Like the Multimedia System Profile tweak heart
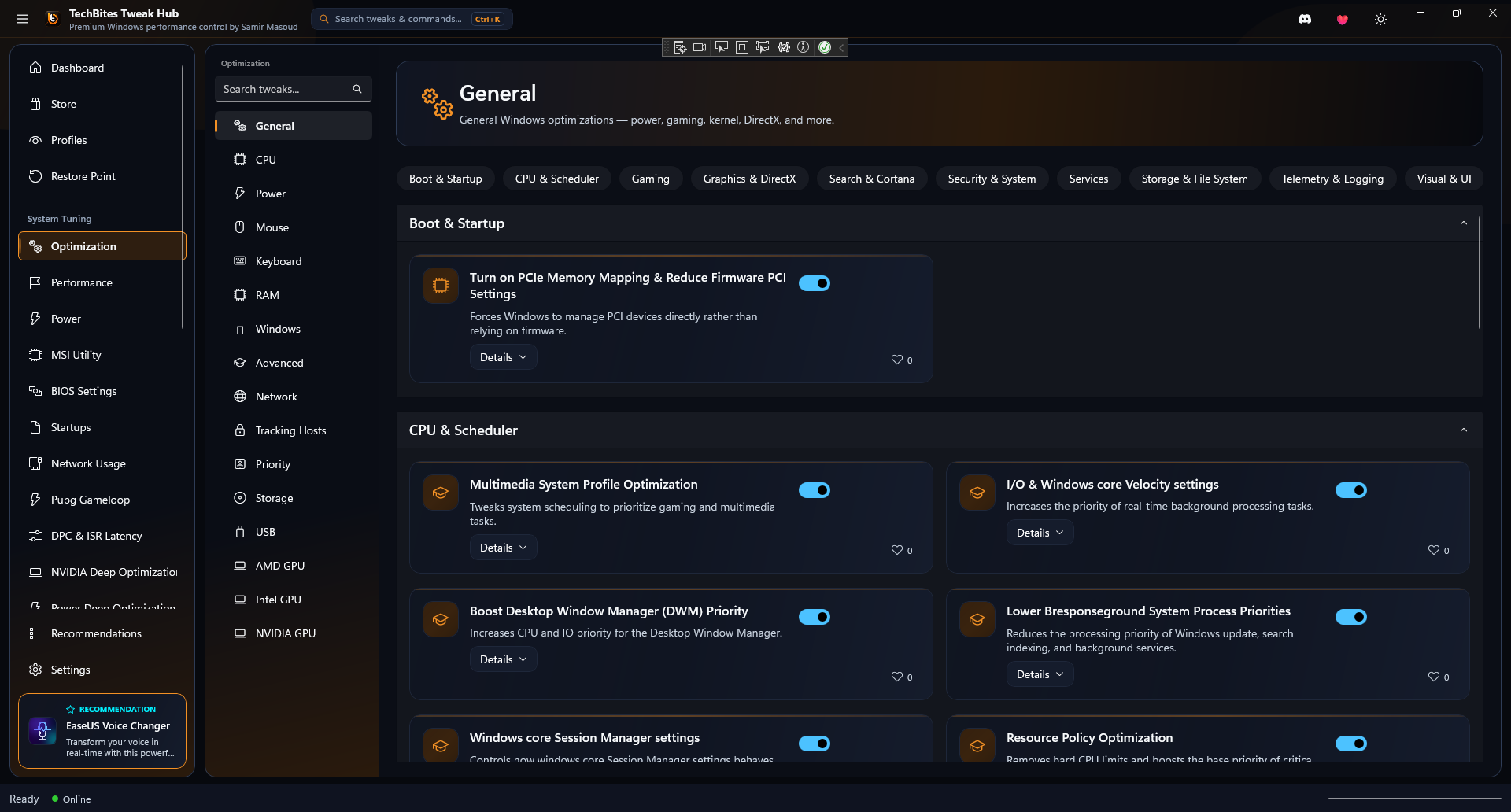The image size is (1511, 812). pos(896,550)
